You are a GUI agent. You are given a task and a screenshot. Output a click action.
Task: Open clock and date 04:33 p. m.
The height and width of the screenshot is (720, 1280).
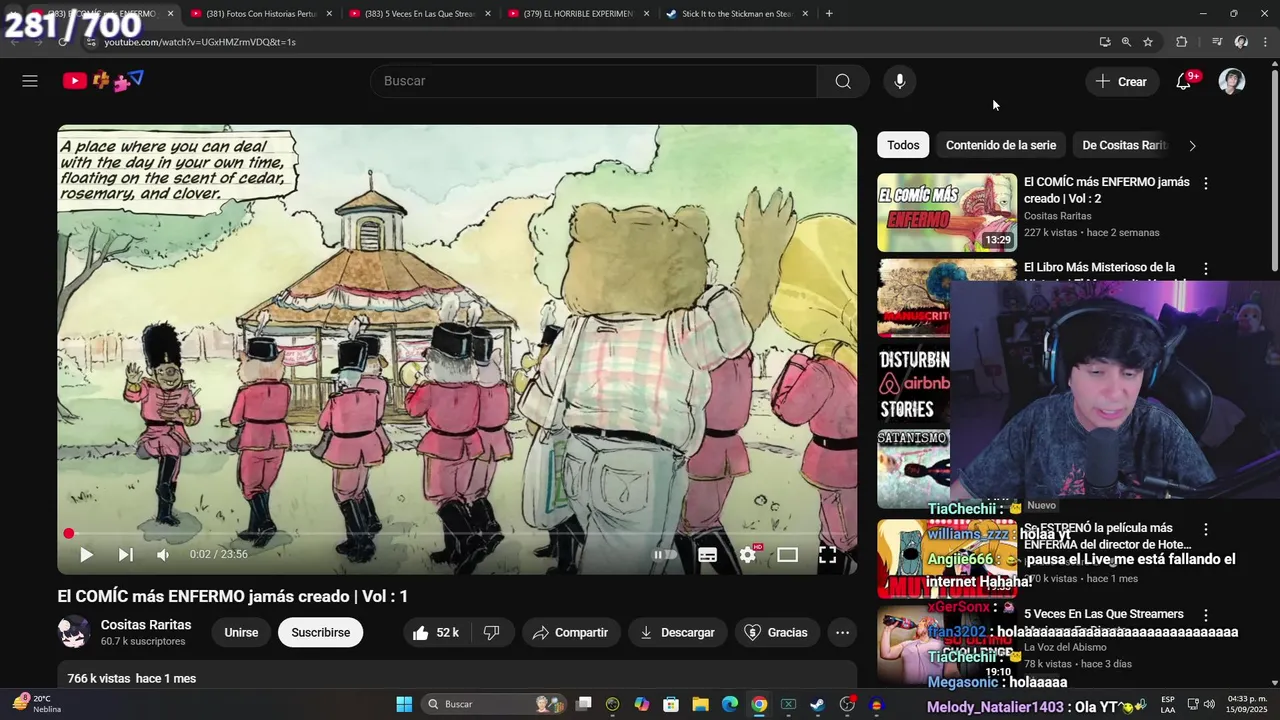[x=1247, y=704]
